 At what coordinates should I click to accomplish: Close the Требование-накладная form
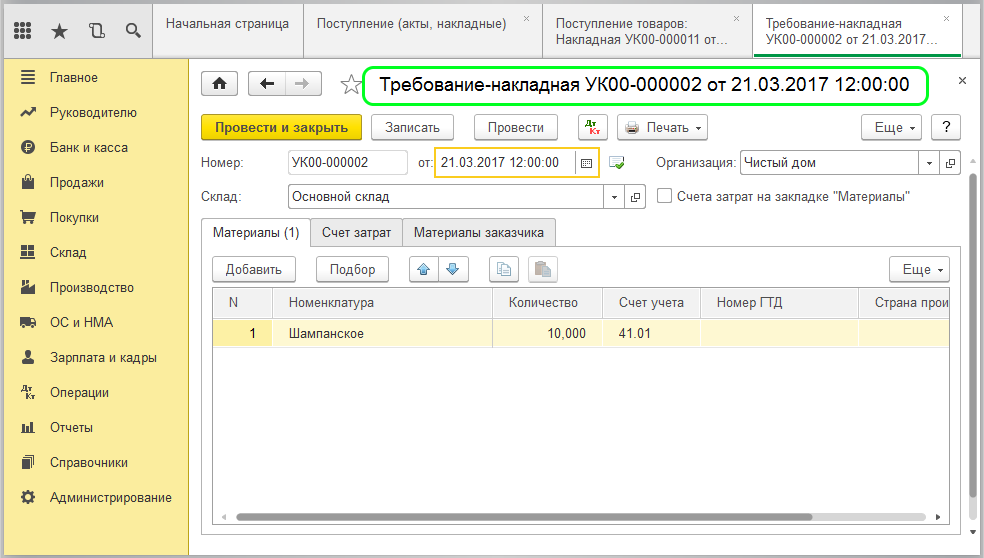[962, 80]
